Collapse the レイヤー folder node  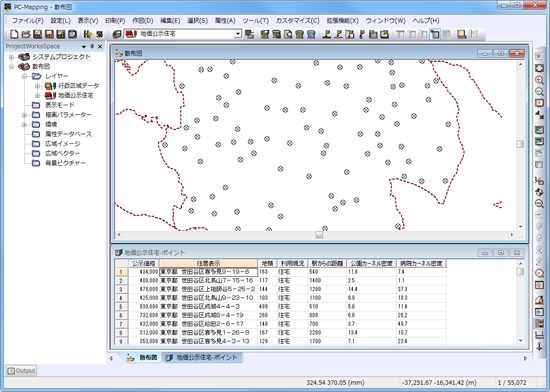[x=25, y=76]
